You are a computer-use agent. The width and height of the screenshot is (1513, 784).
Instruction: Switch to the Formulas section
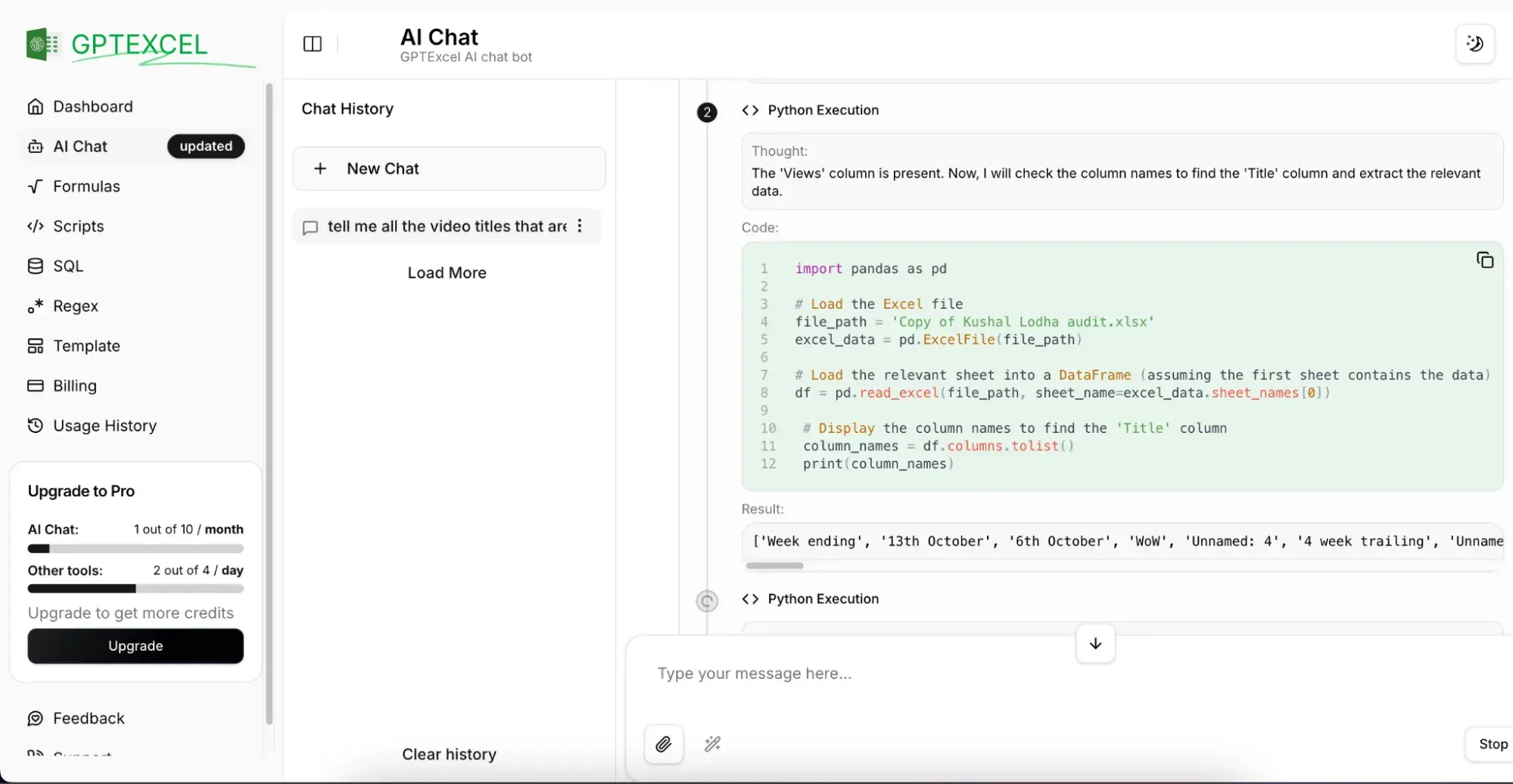(x=87, y=185)
